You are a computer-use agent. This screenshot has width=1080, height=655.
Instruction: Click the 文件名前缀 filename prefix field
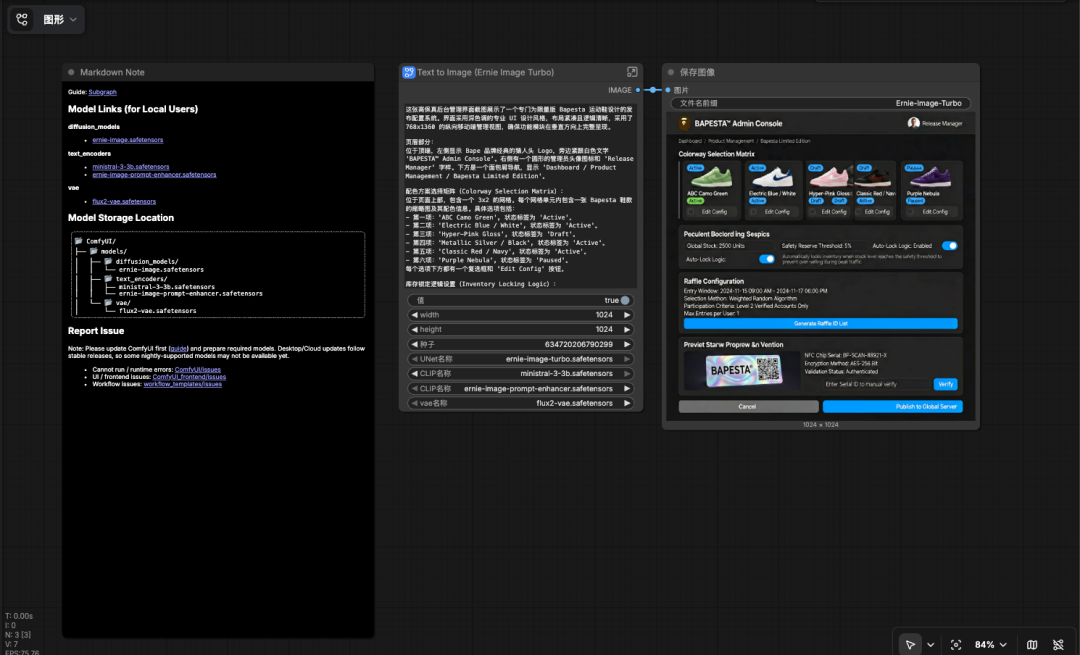click(820, 103)
